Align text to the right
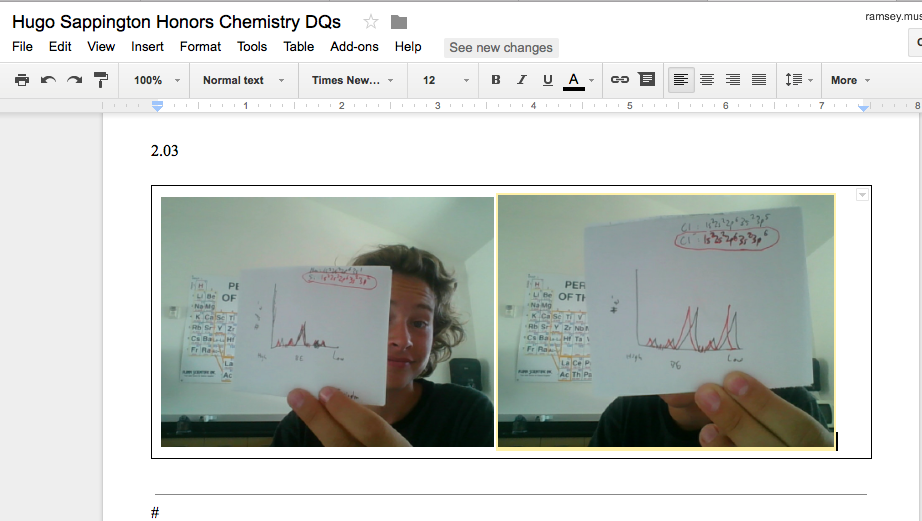 733,80
